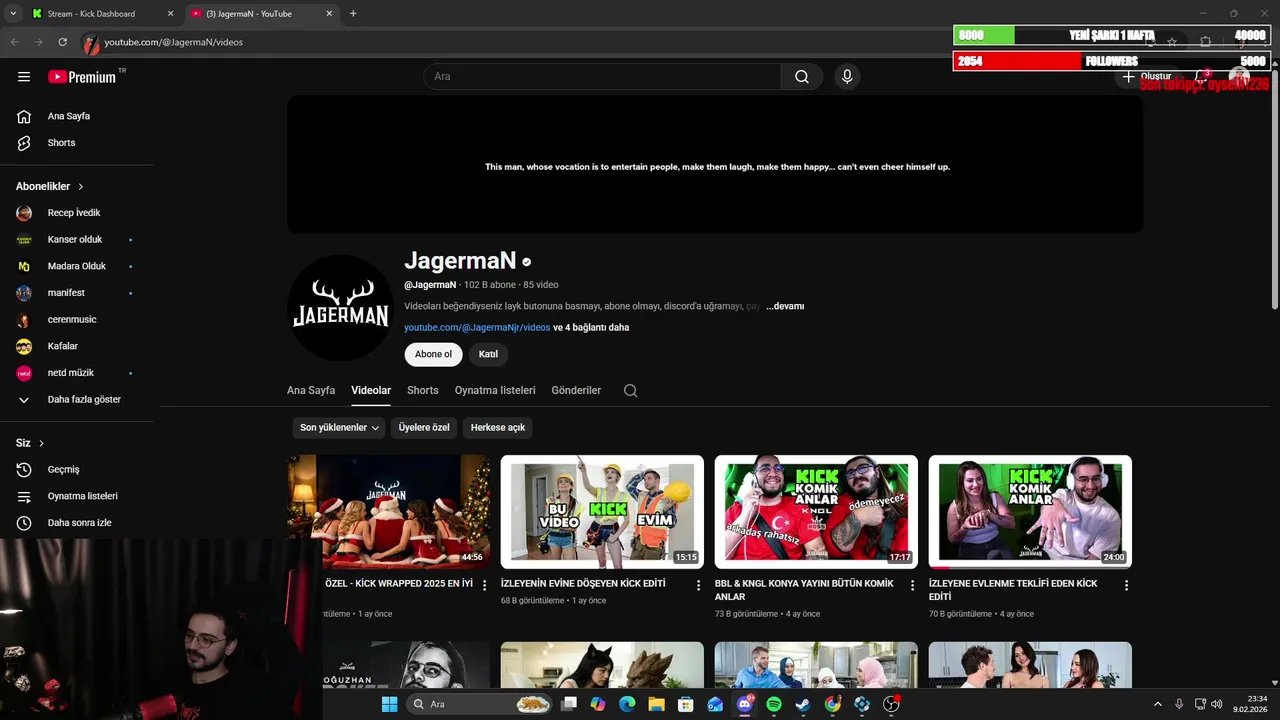Click the search magnifier button
The height and width of the screenshot is (720, 1280).
[802, 77]
